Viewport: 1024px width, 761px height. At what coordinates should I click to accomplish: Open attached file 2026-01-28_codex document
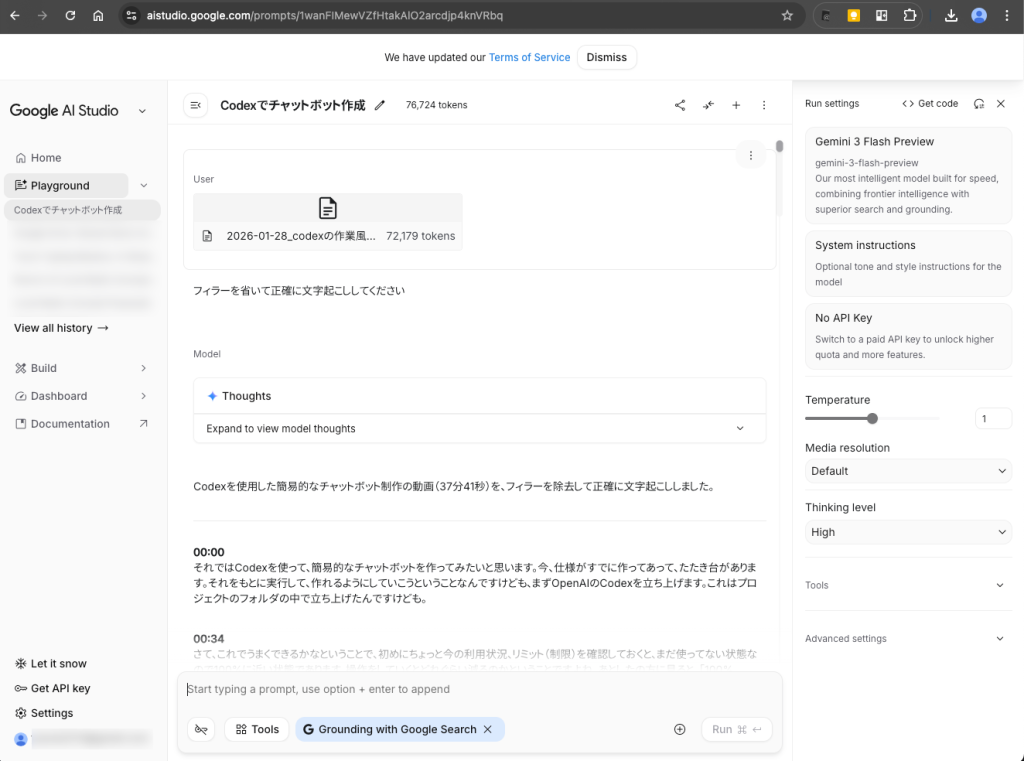(328, 222)
